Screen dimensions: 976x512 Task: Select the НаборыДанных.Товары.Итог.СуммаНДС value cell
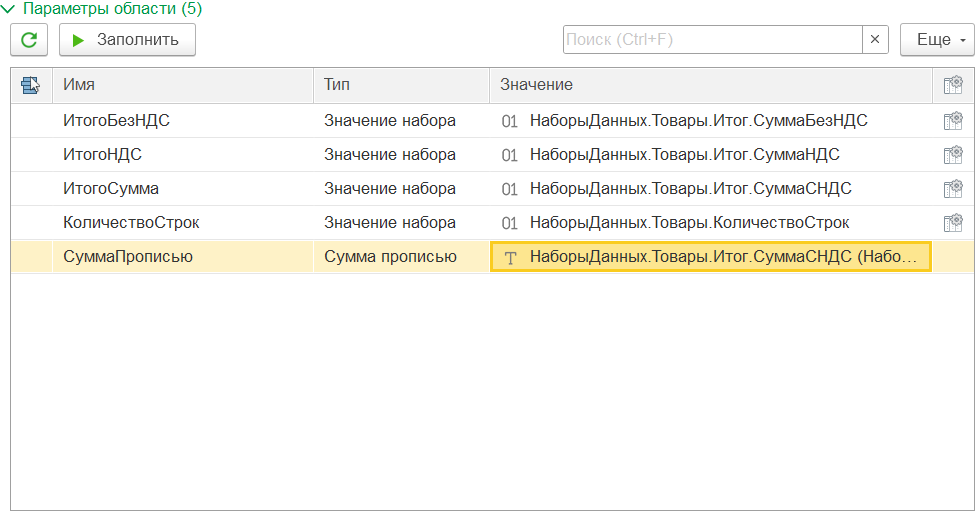pyautogui.click(x=684, y=155)
